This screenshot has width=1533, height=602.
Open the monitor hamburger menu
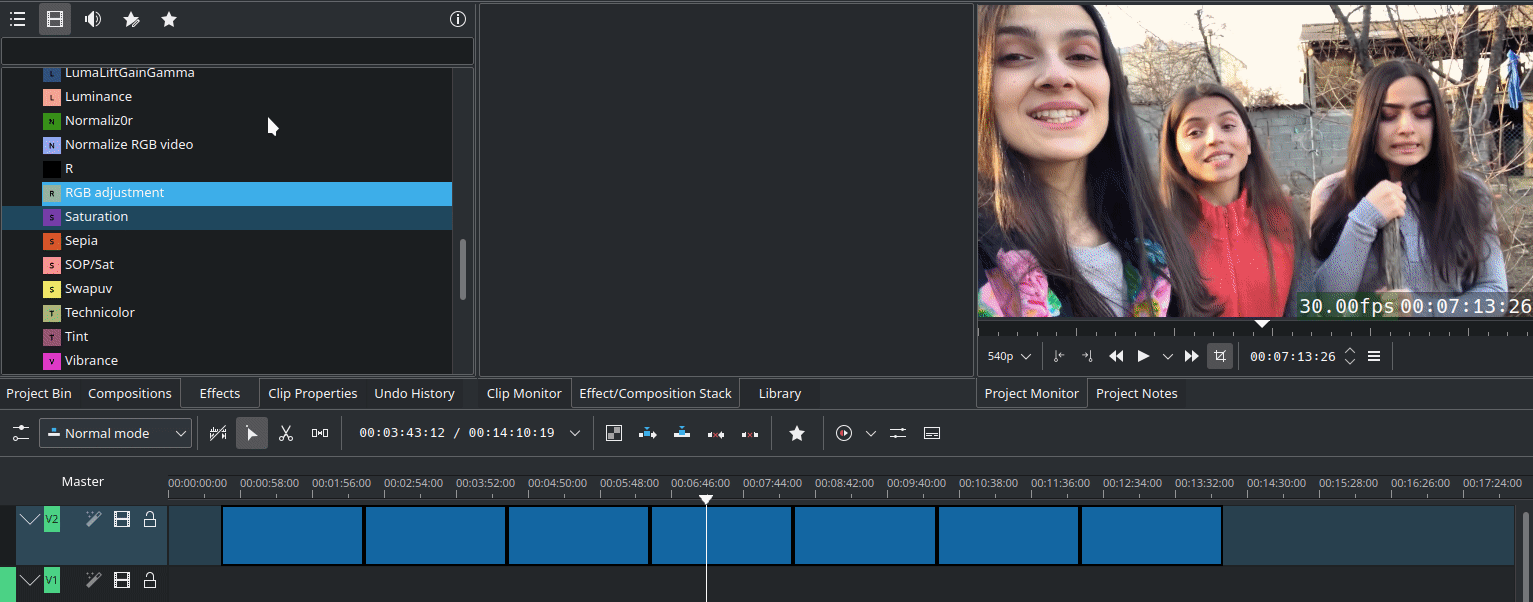[x=1374, y=356]
